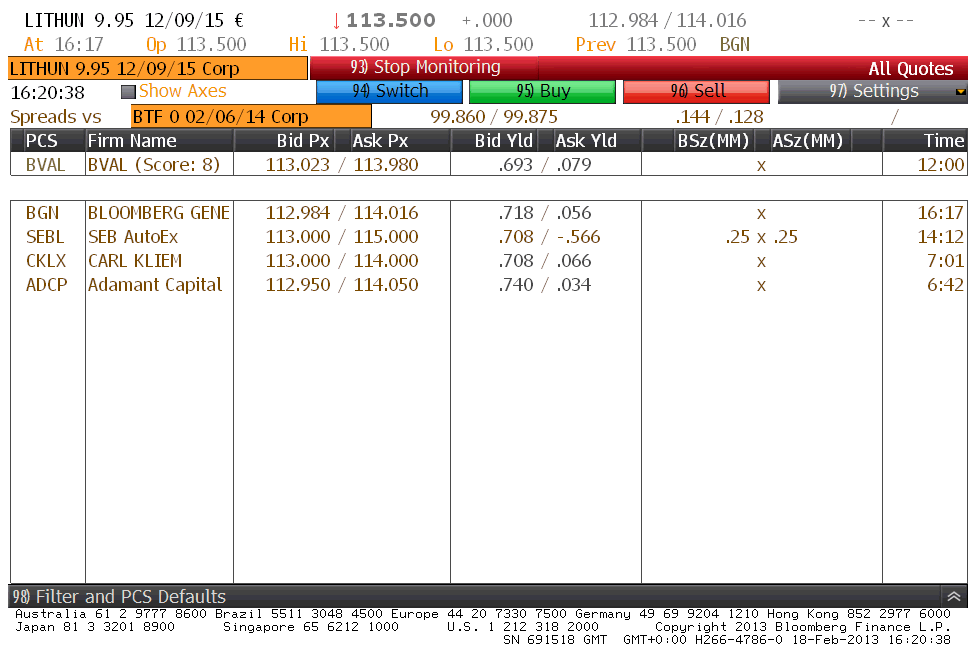Viewport: 976px width, 661px height.
Task: Select the ADCP row code
Action: point(47,285)
